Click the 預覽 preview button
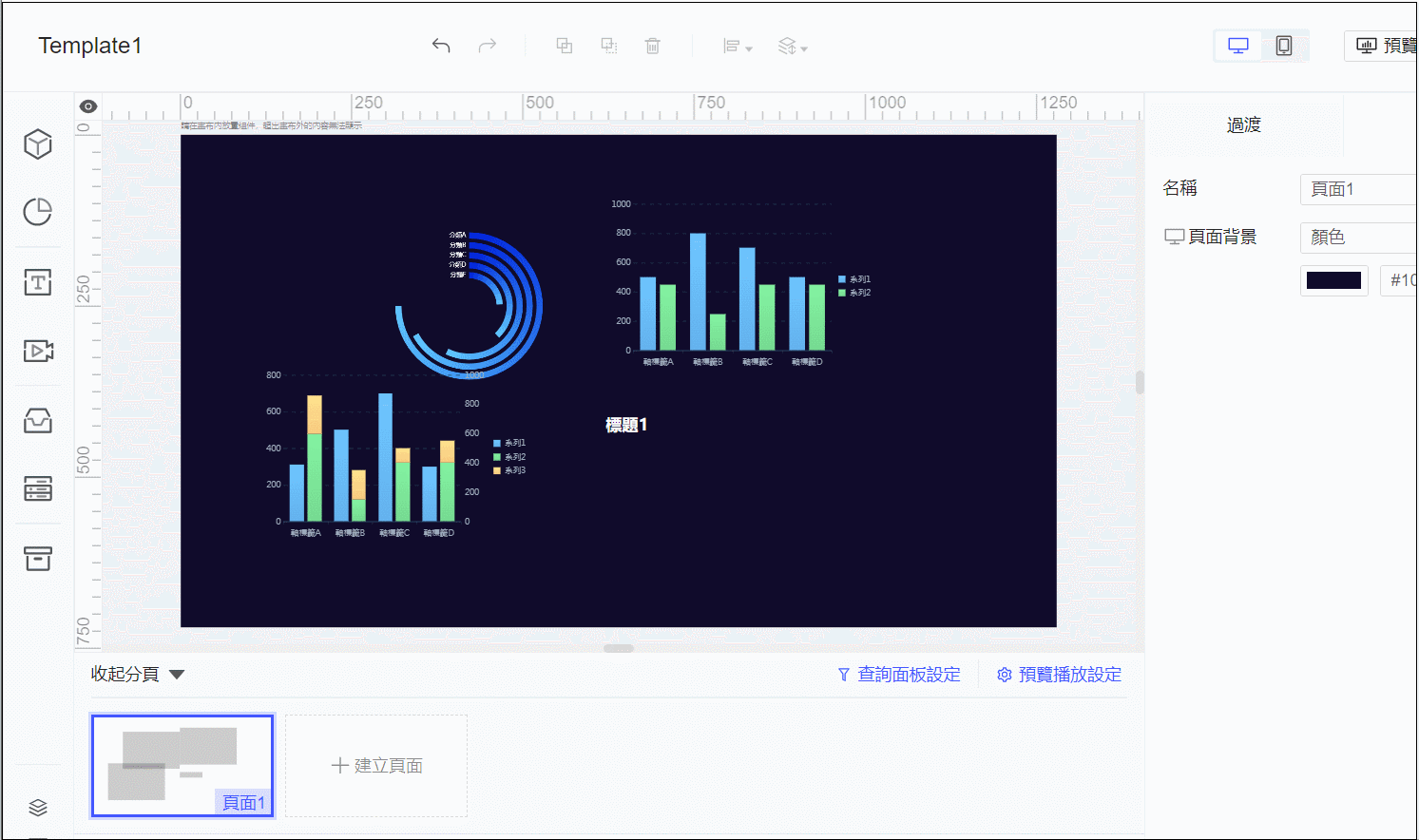 (1382, 46)
